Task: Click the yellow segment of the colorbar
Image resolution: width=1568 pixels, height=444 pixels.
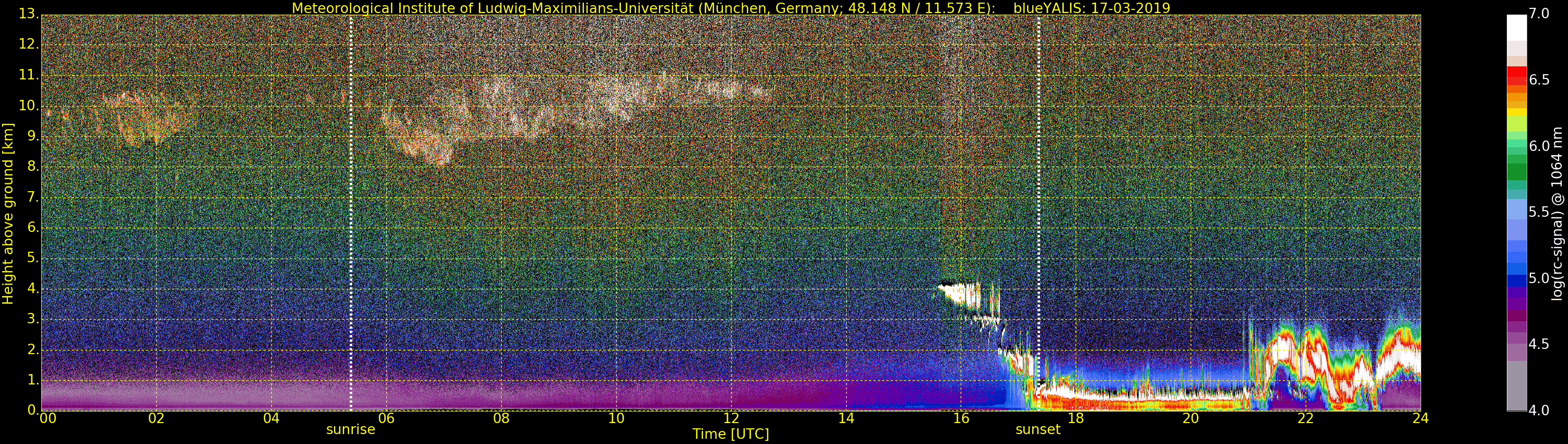Action: coord(1516,112)
